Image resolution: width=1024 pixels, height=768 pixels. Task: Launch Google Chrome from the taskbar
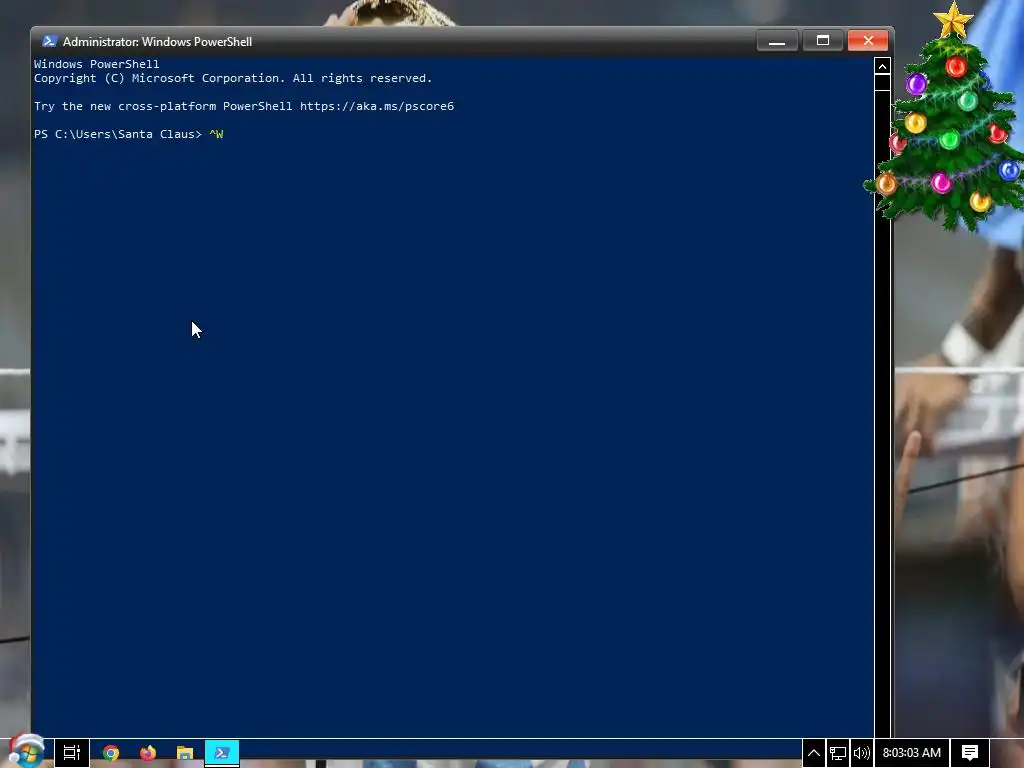pos(111,753)
